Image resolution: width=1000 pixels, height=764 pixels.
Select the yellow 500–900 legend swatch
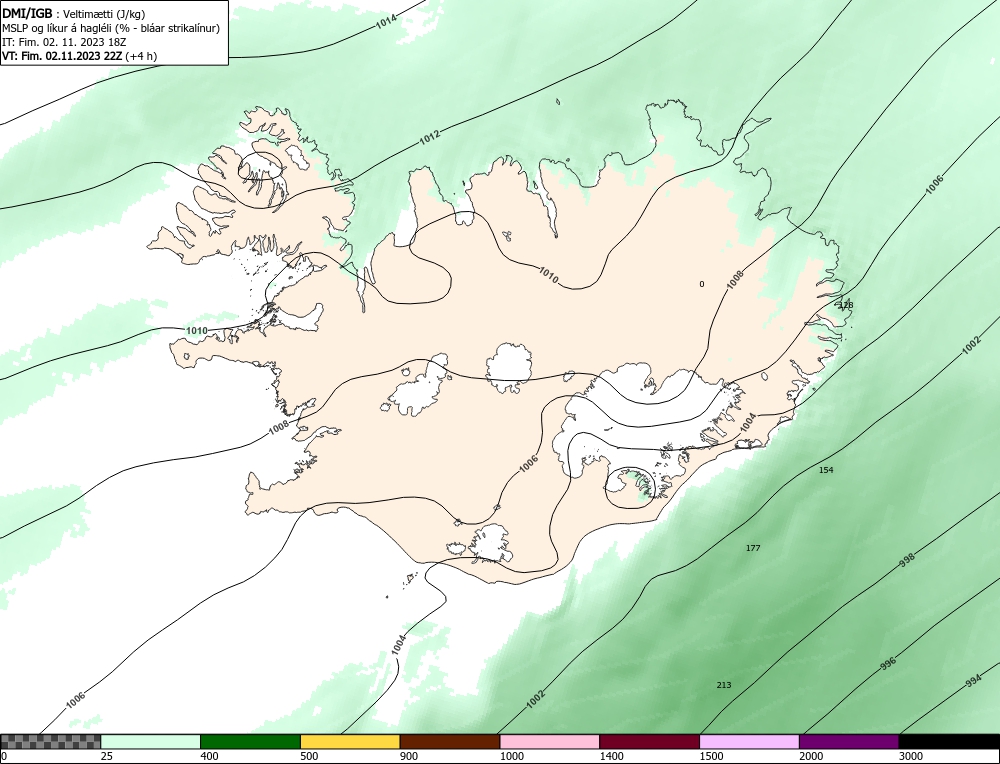(350, 741)
